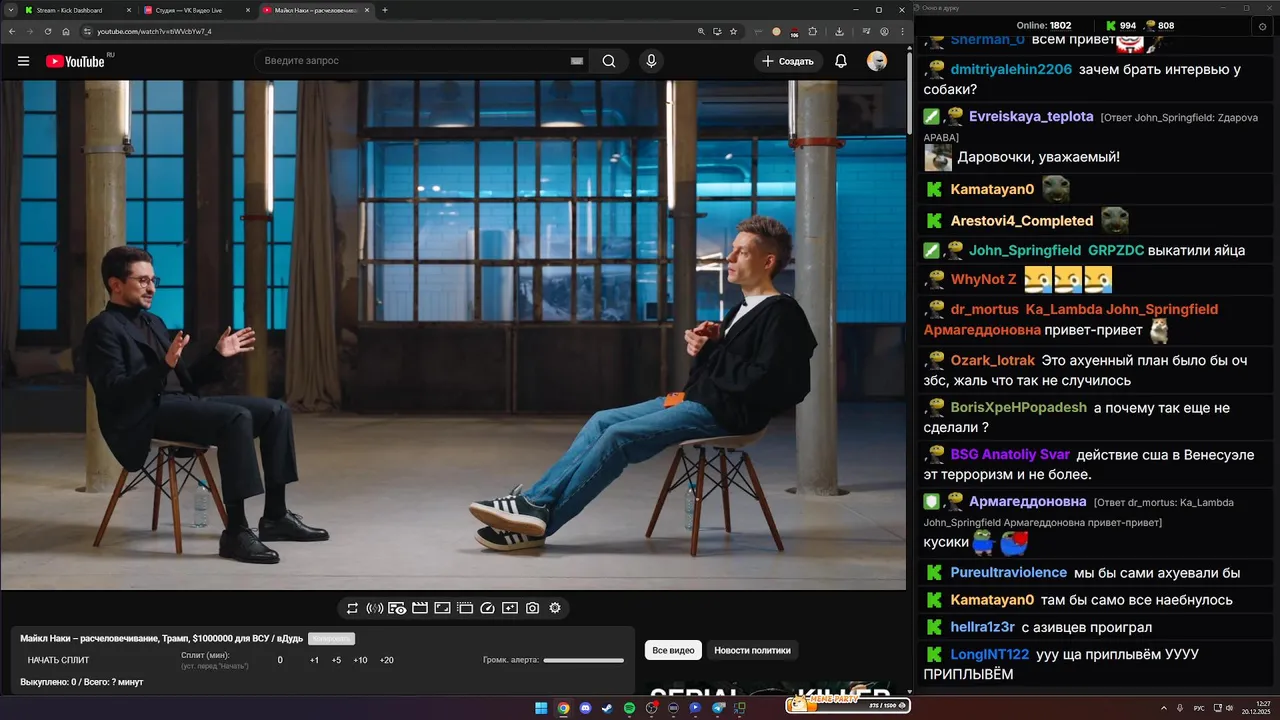Select the Майкл Наки YouTube tab
The width and height of the screenshot is (1280, 720).
[x=316, y=10]
